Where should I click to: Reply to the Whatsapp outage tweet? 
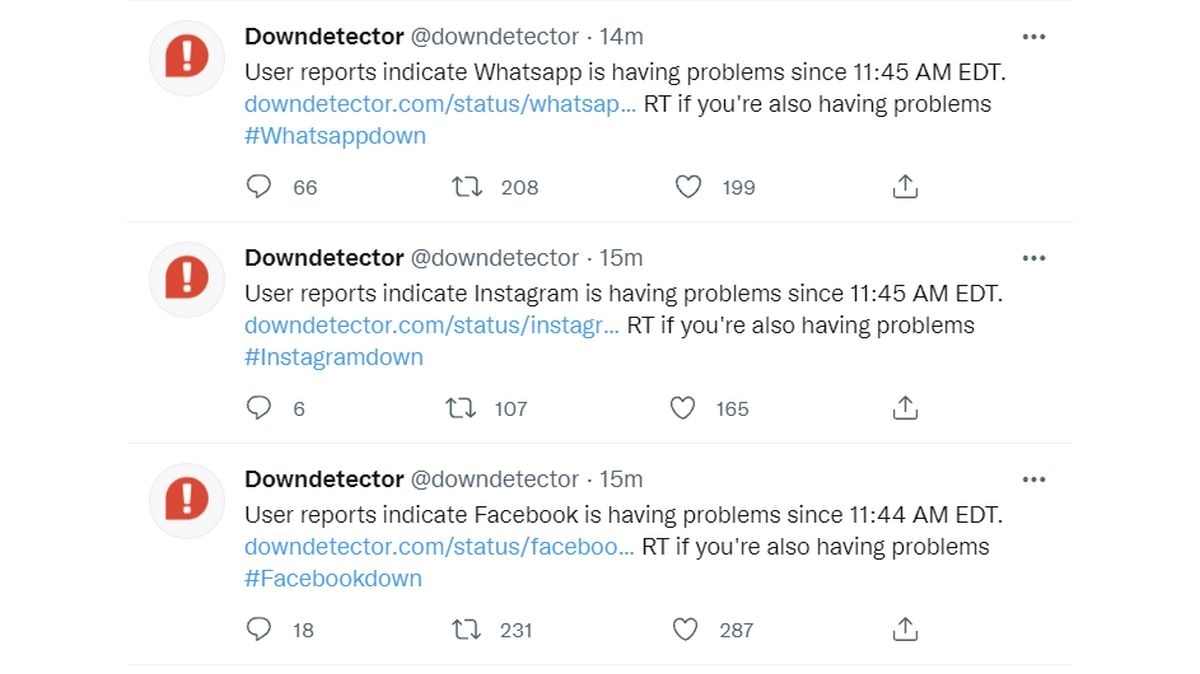(x=259, y=187)
